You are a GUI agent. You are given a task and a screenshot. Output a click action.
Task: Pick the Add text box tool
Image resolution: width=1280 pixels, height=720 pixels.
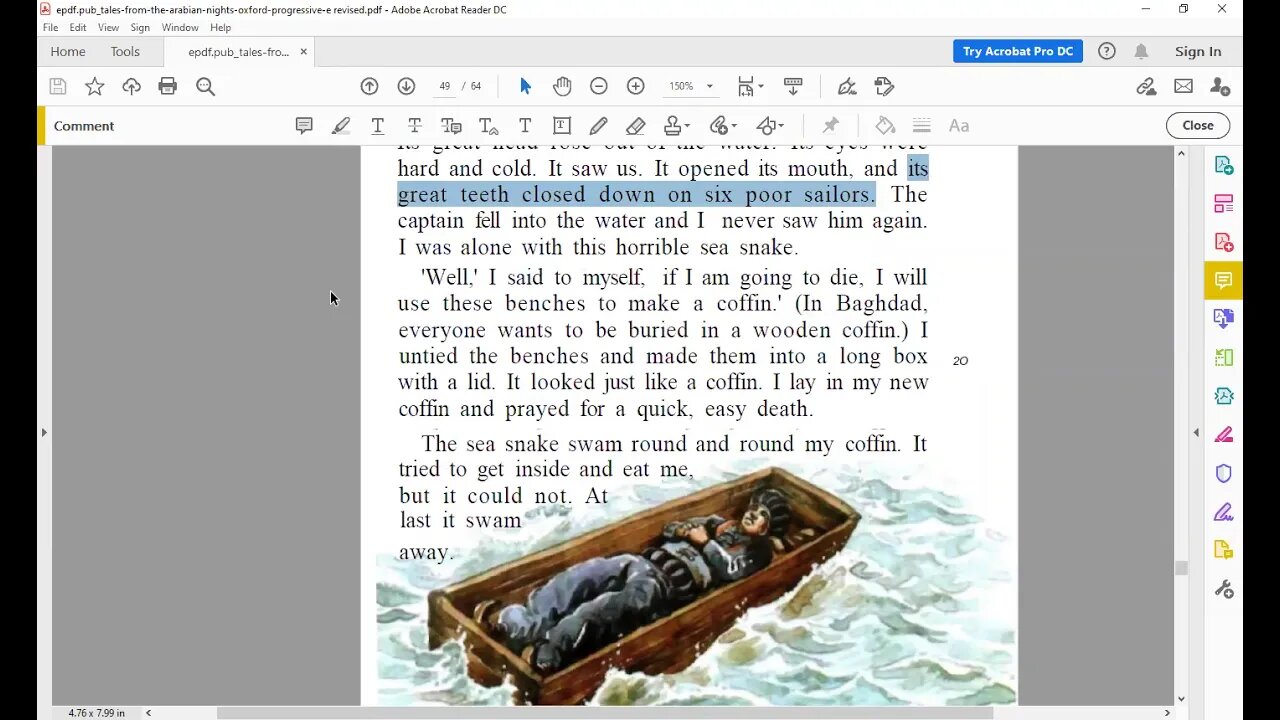click(x=562, y=125)
